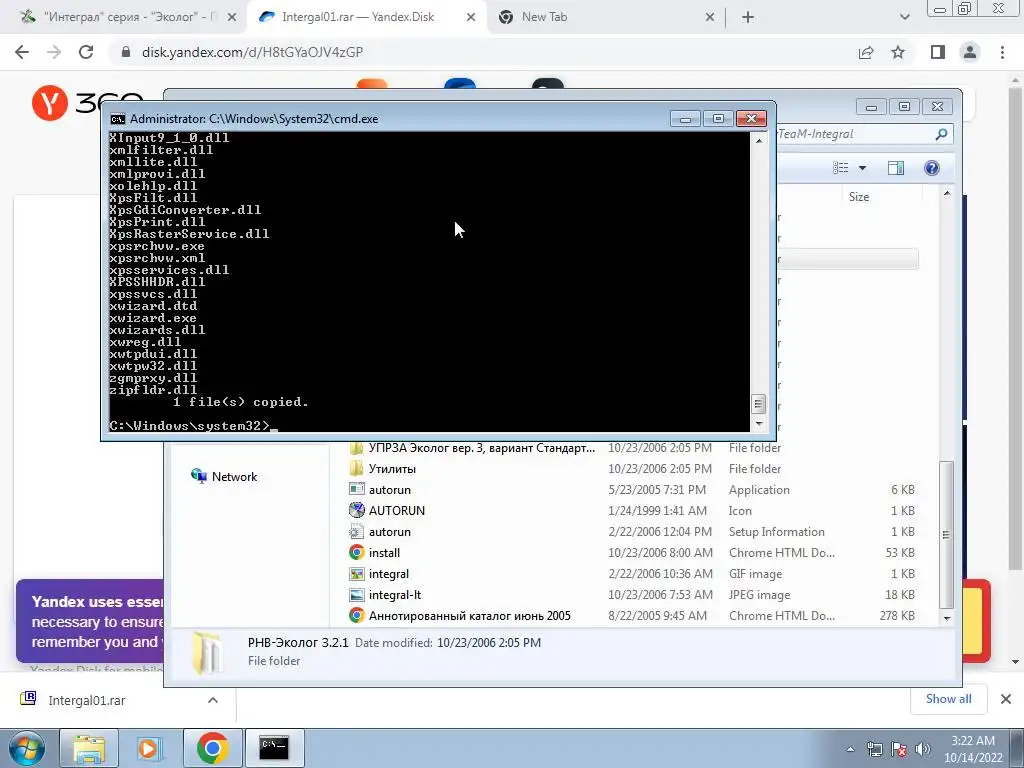The image size is (1024, 768).
Task: Open the Windows Start menu
Action: pos(27,748)
